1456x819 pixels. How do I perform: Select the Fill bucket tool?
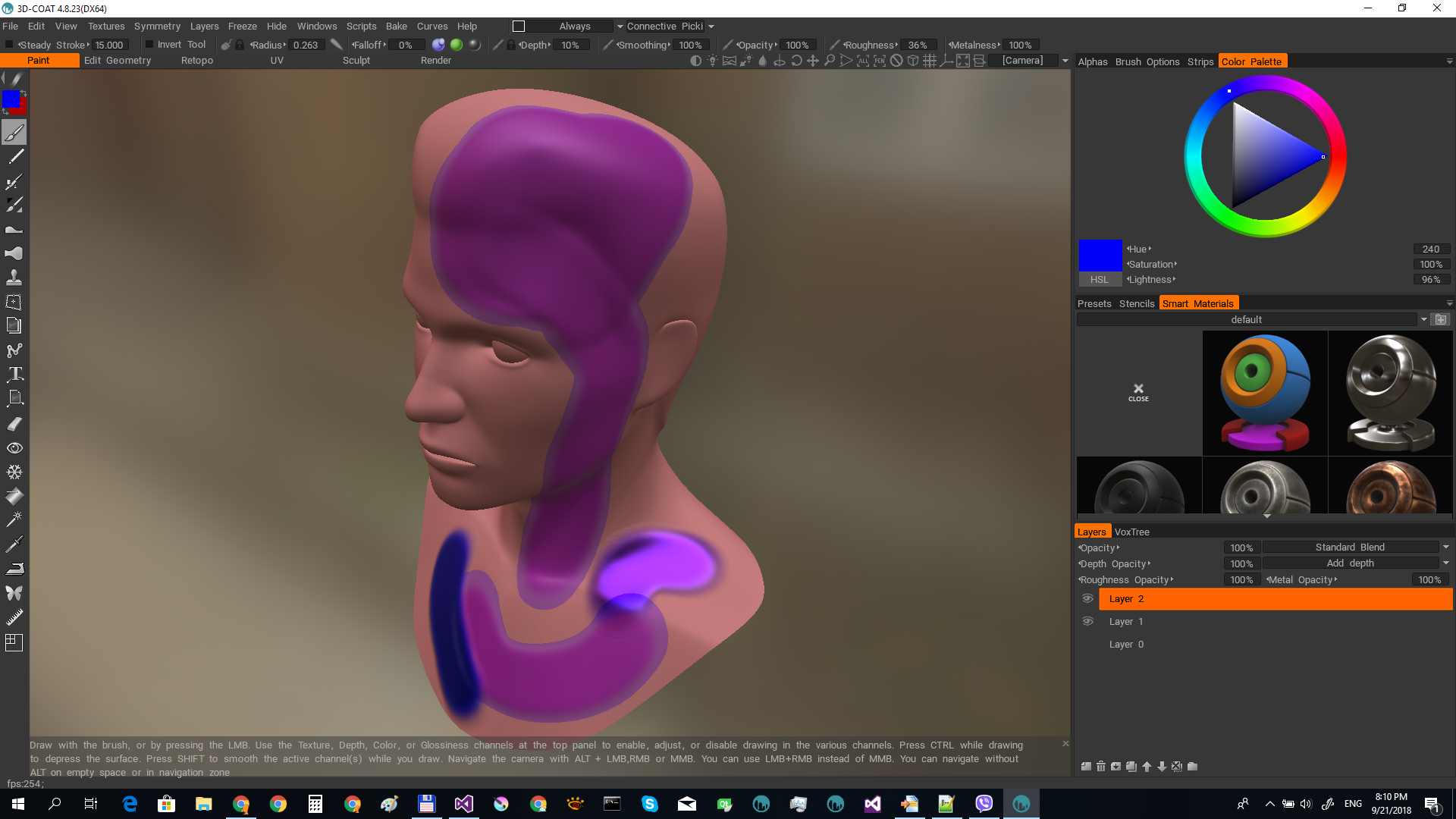tap(14, 496)
